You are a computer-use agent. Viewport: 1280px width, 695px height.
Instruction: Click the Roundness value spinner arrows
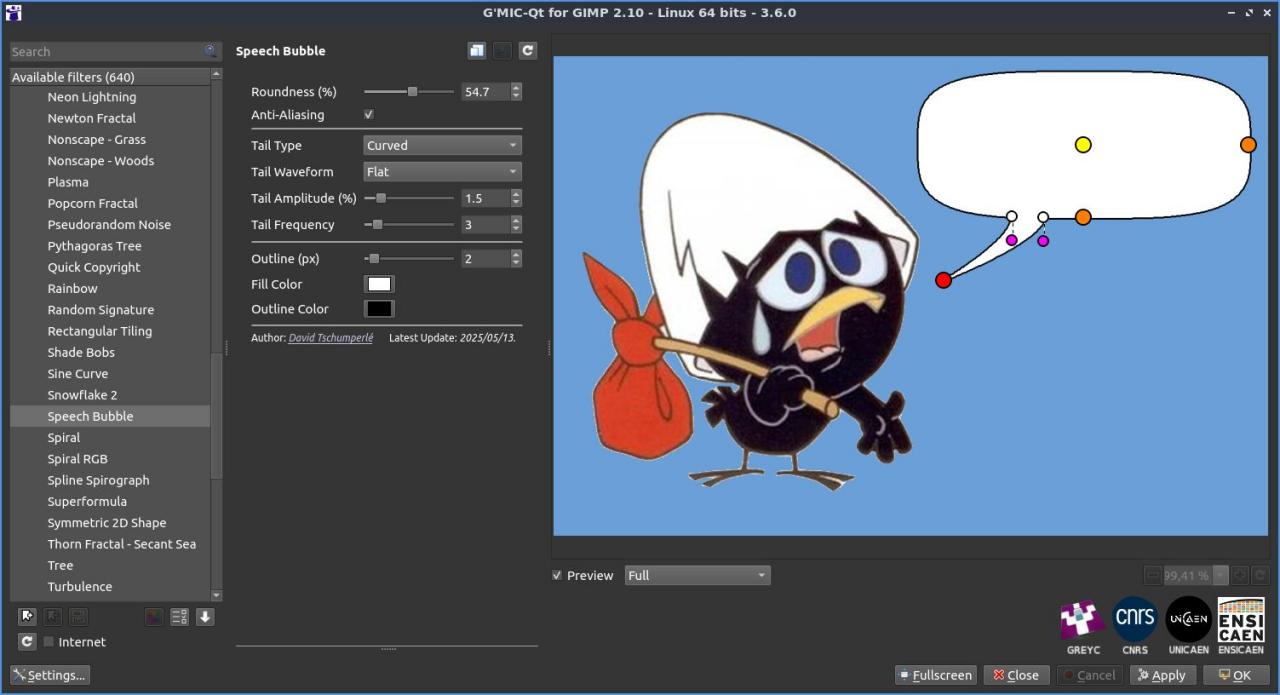pyautogui.click(x=516, y=92)
